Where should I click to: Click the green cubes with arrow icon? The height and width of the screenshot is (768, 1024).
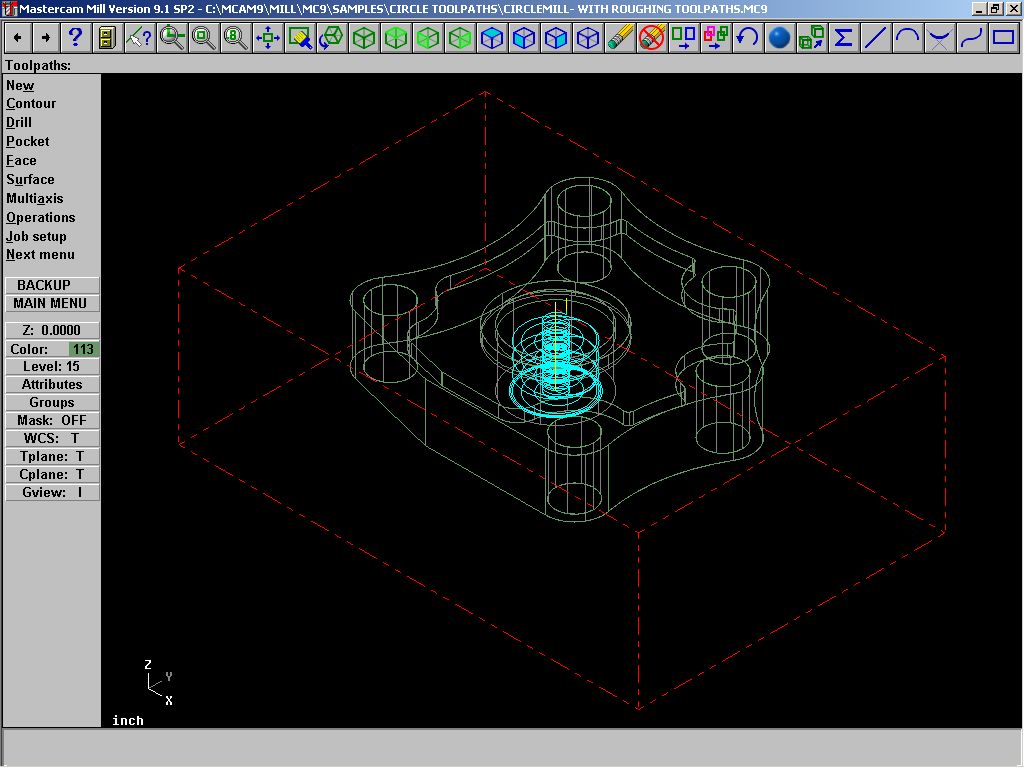[x=811, y=38]
